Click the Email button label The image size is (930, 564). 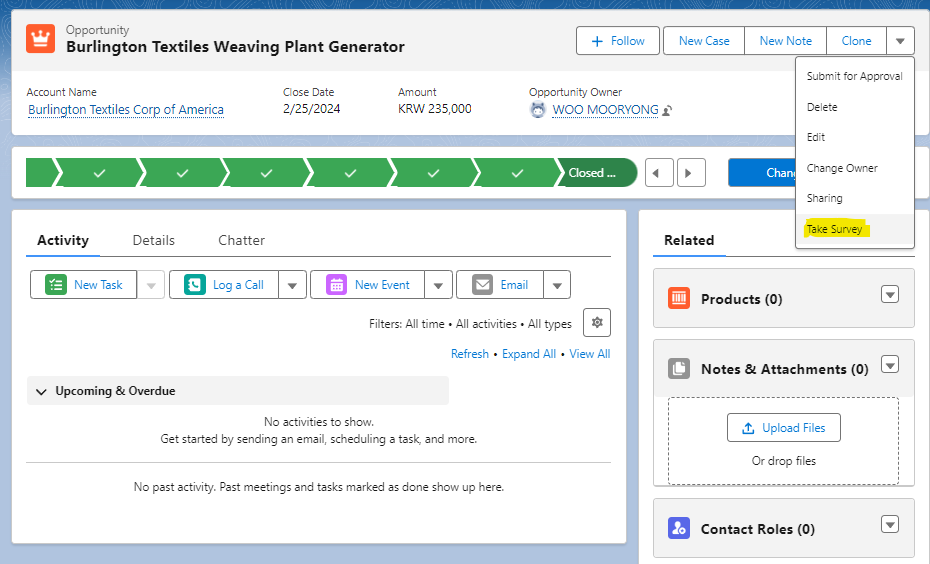(x=514, y=285)
